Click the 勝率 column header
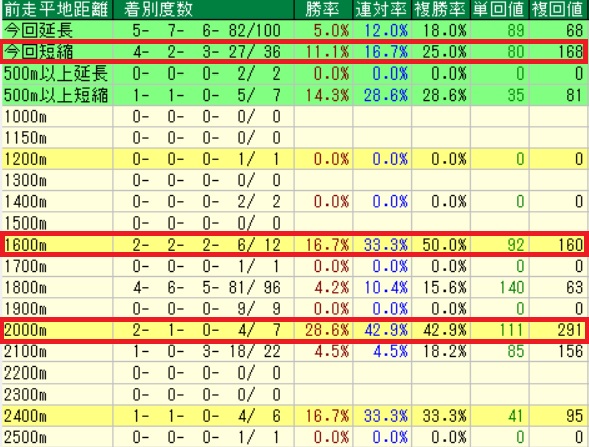Image resolution: width=589 pixels, height=447 pixels. [x=322, y=9]
